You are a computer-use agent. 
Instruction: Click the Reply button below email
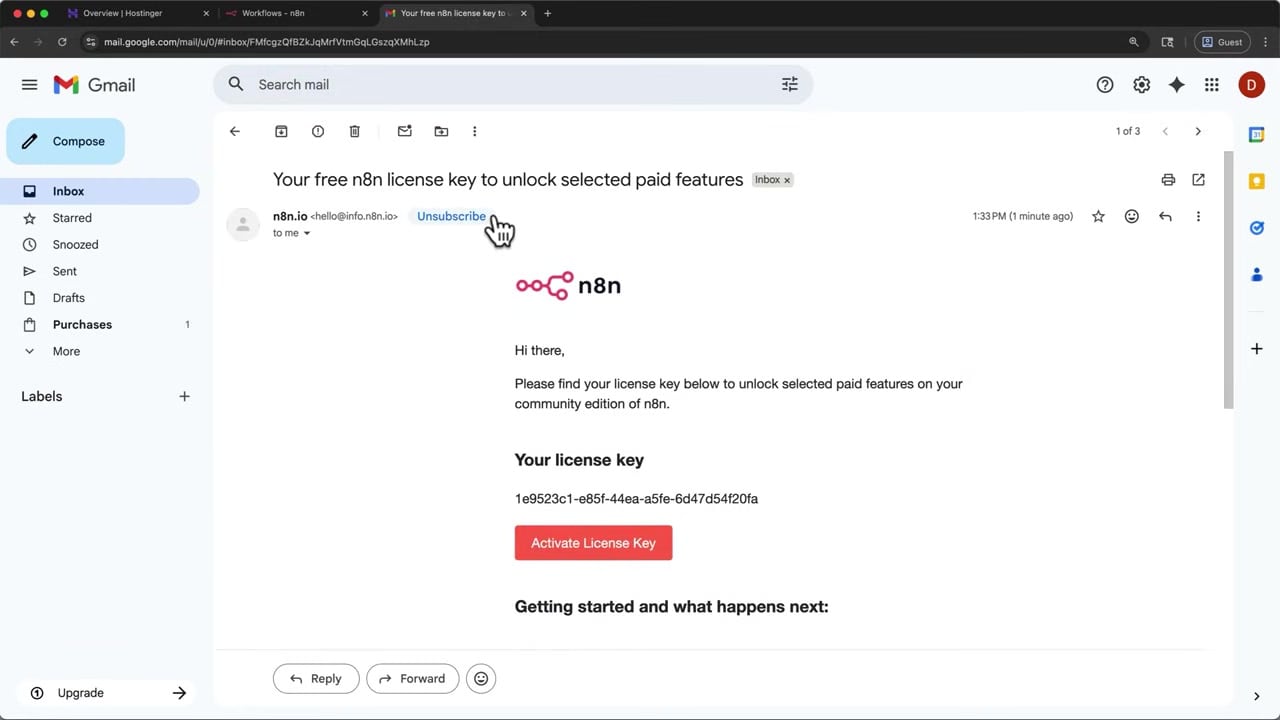pos(315,678)
